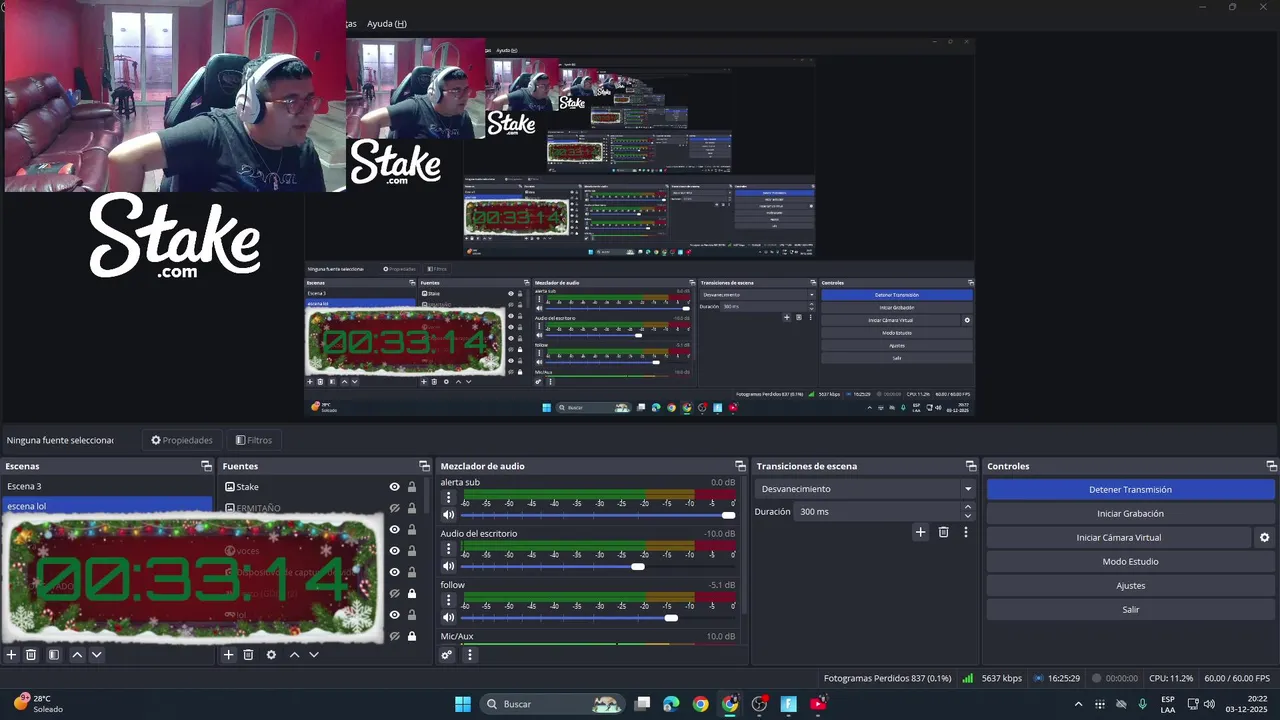
Task: Select escena lol in scenes list
Action: tap(106, 506)
